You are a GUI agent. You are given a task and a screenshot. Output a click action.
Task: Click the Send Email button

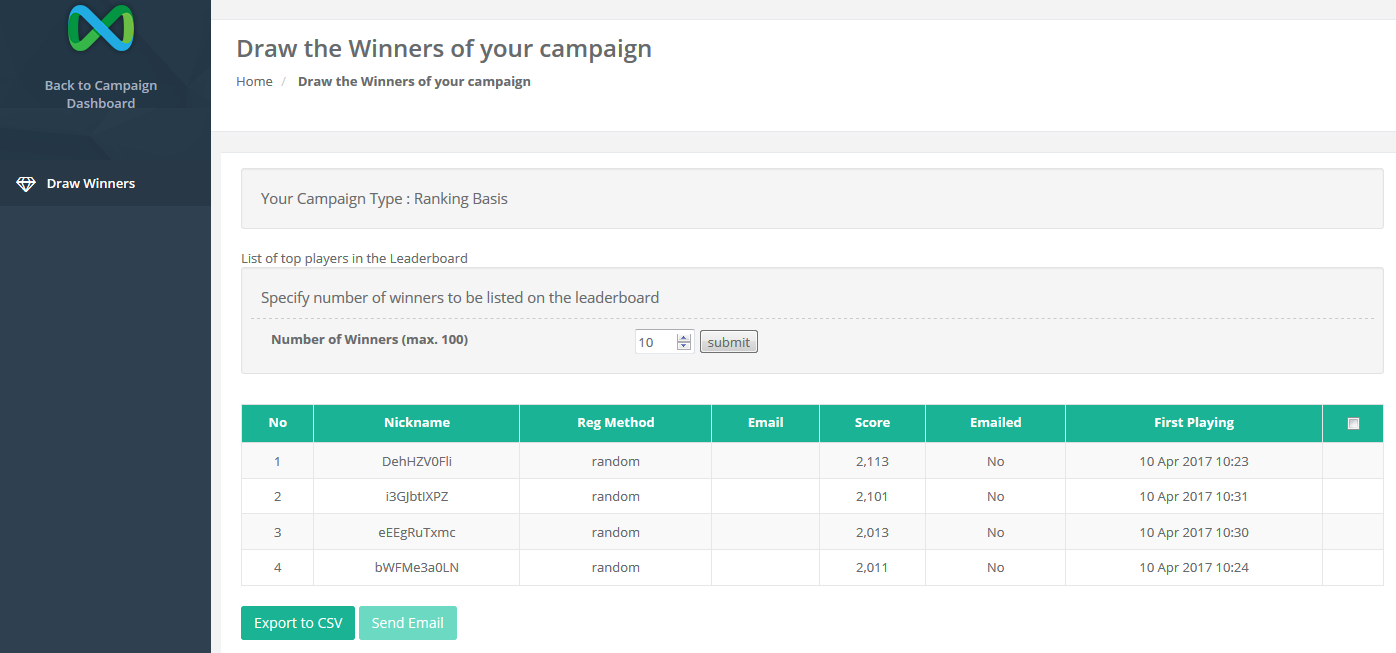[407, 623]
